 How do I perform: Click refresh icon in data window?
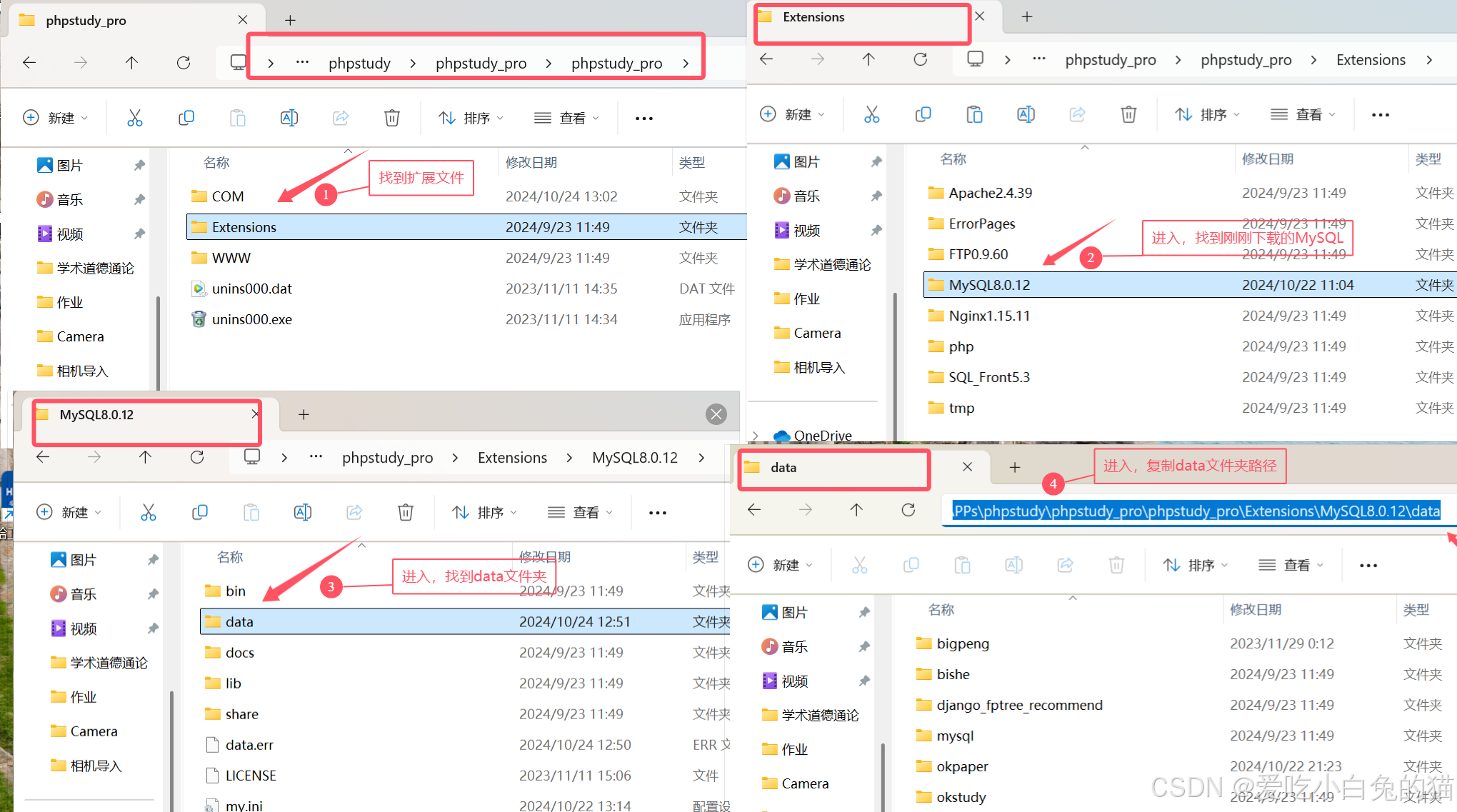908,510
